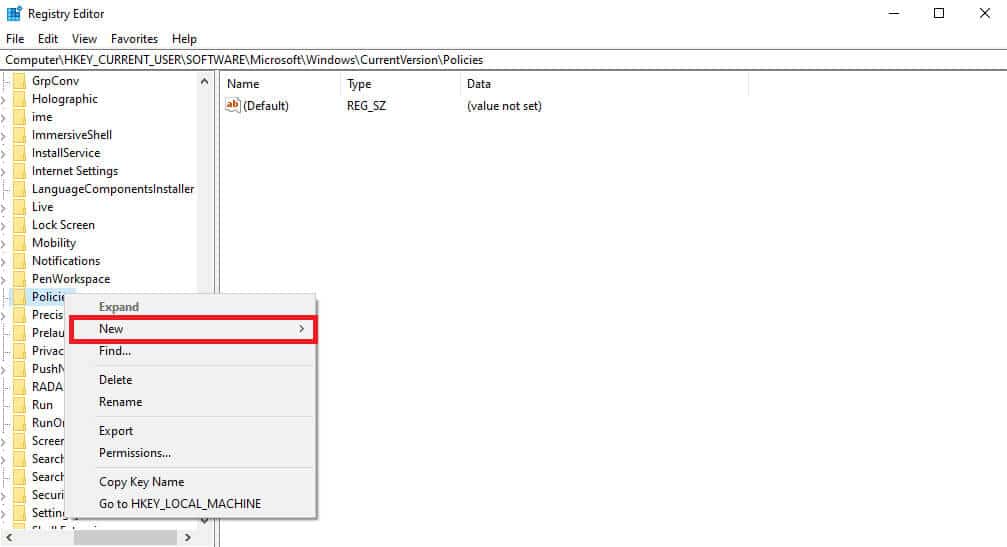The height and width of the screenshot is (547, 1007).
Task: Click the InstallService folder icon
Action: pyautogui.click(x=19, y=153)
